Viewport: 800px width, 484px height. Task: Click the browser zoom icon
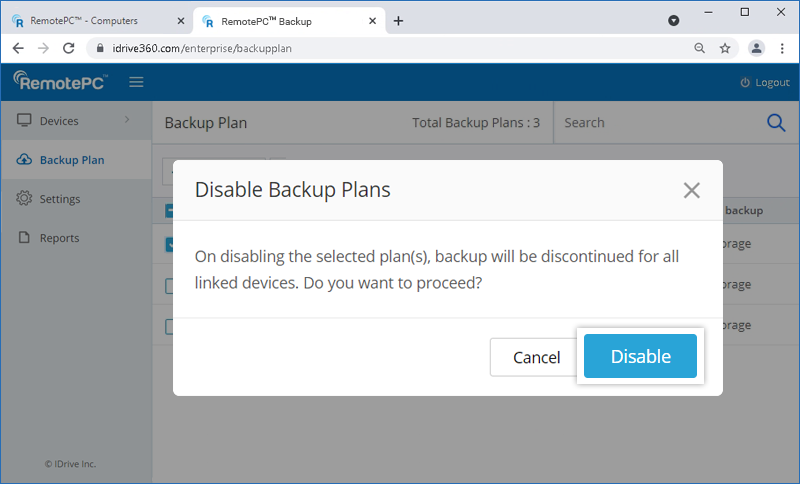pyautogui.click(x=699, y=48)
